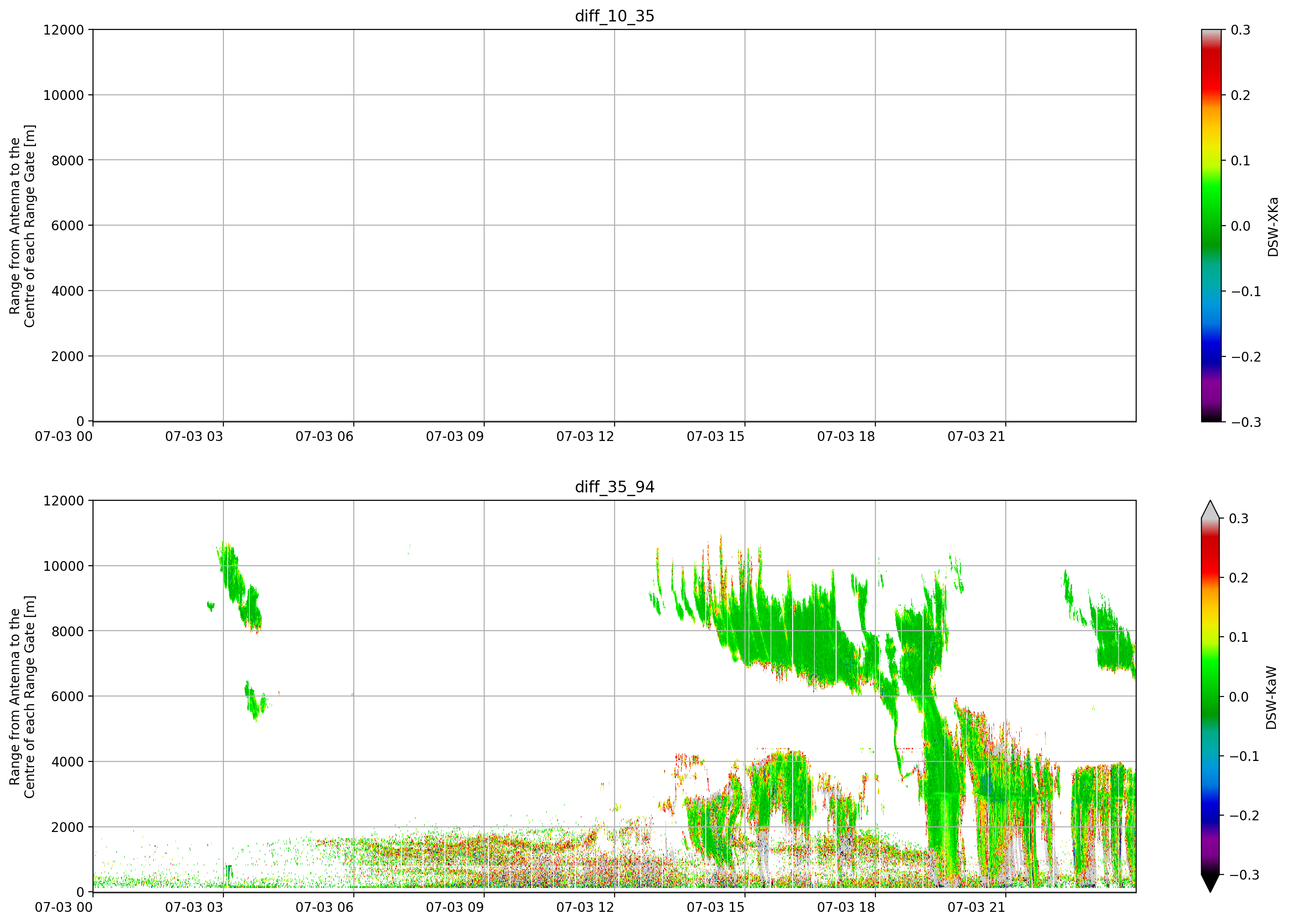Click the DSW-XKa colorbar label
Image resolution: width=1289 pixels, height=924 pixels.
coord(1273,227)
